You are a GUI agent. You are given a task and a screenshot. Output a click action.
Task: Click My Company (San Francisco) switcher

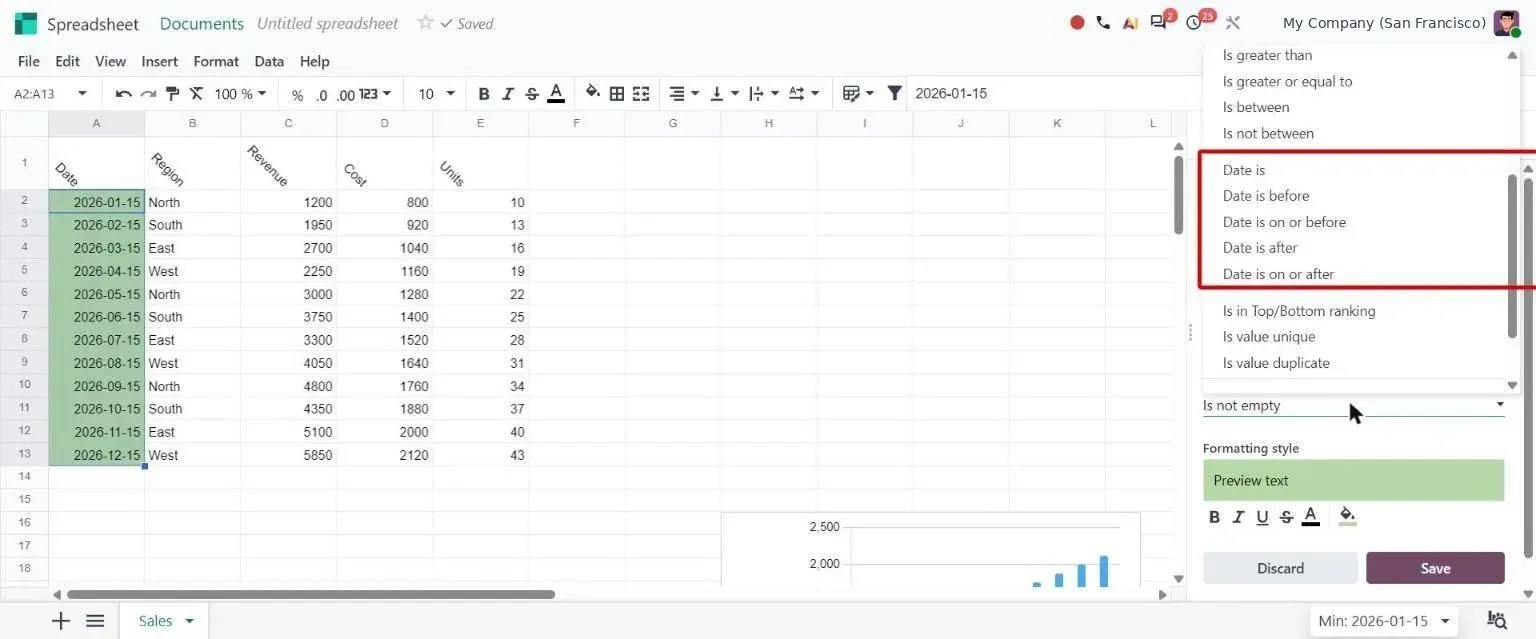(1384, 23)
